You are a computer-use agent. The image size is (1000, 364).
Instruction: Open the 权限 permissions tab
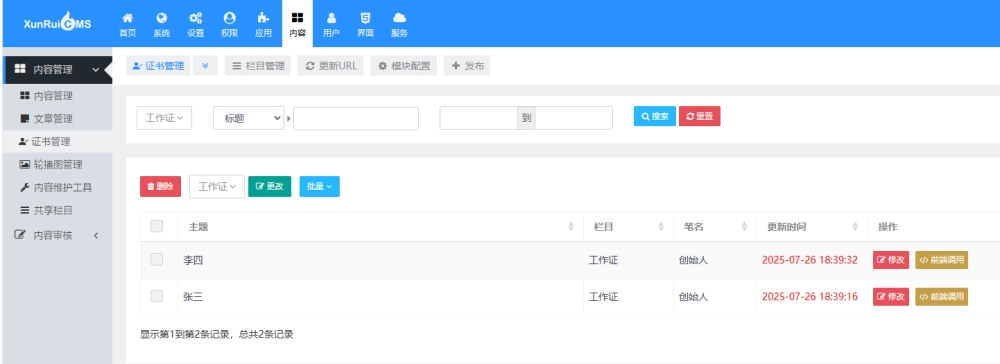230,24
